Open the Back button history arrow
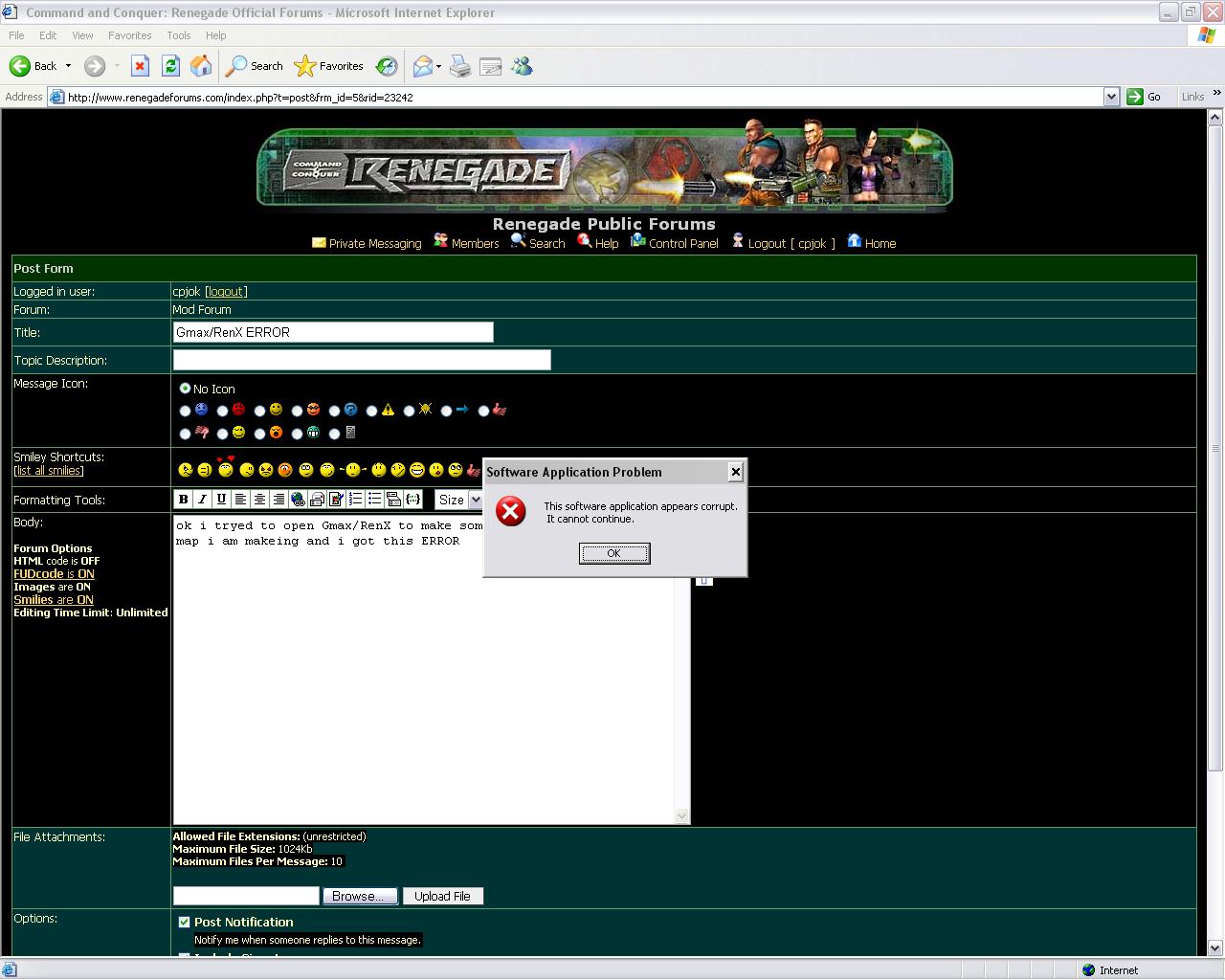Screen dimensions: 1225x980 [68, 66]
